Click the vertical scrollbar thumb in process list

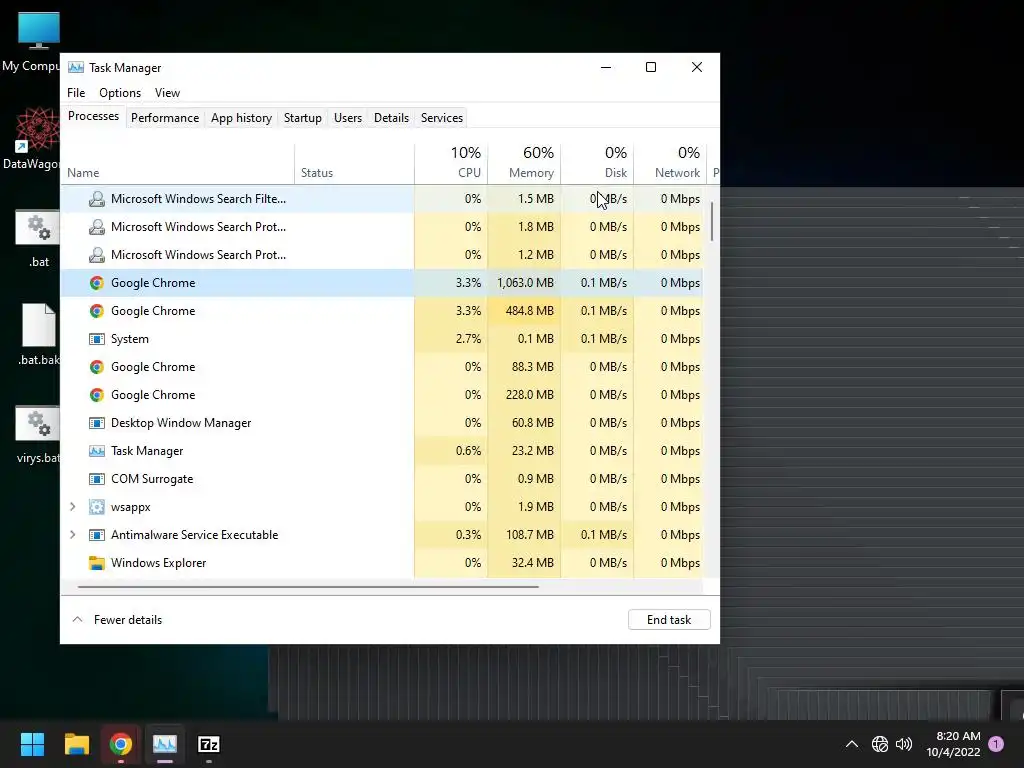pos(711,221)
